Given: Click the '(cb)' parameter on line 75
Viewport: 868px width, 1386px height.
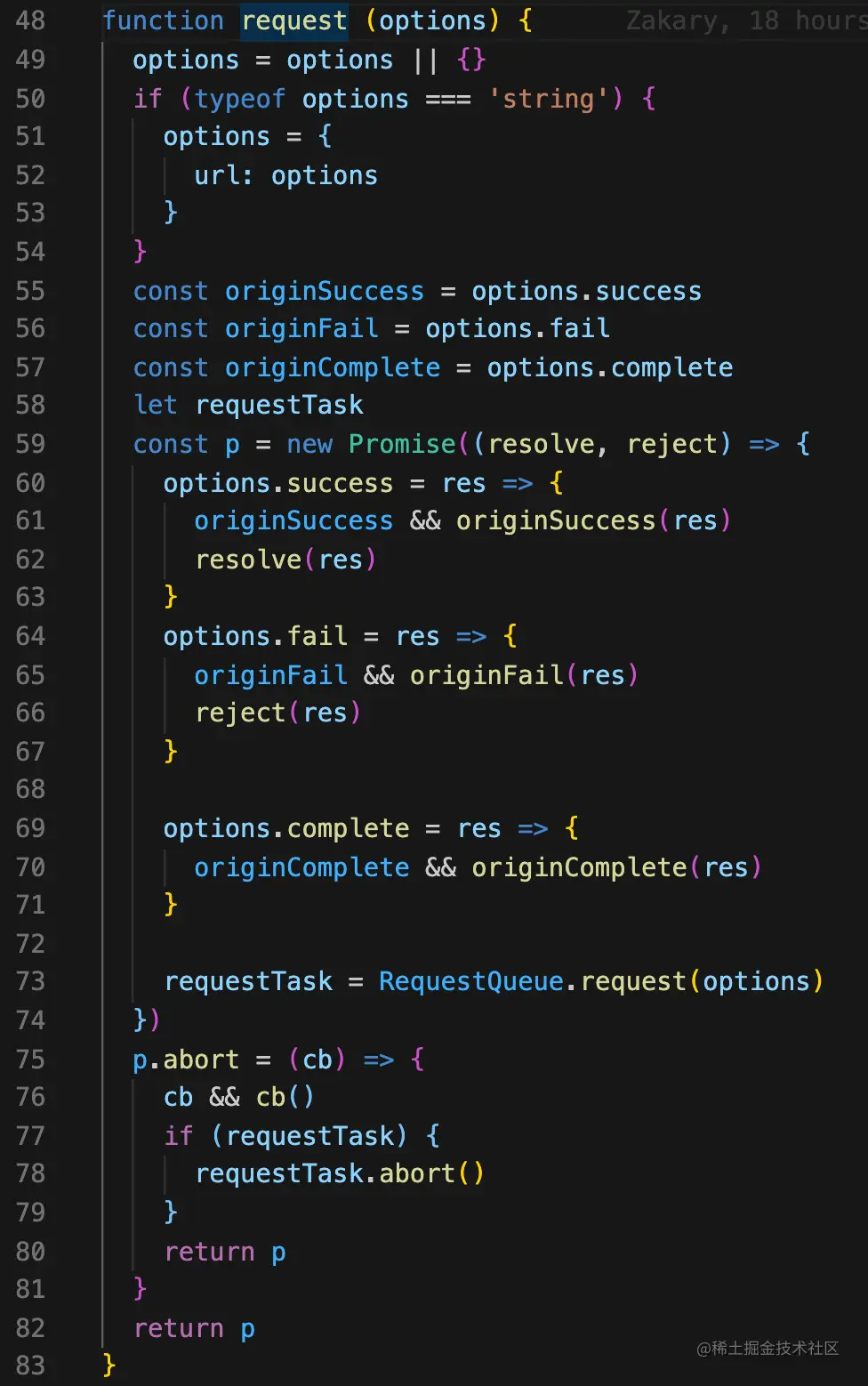Looking at the screenshot, I should [x=317, y=1060].
